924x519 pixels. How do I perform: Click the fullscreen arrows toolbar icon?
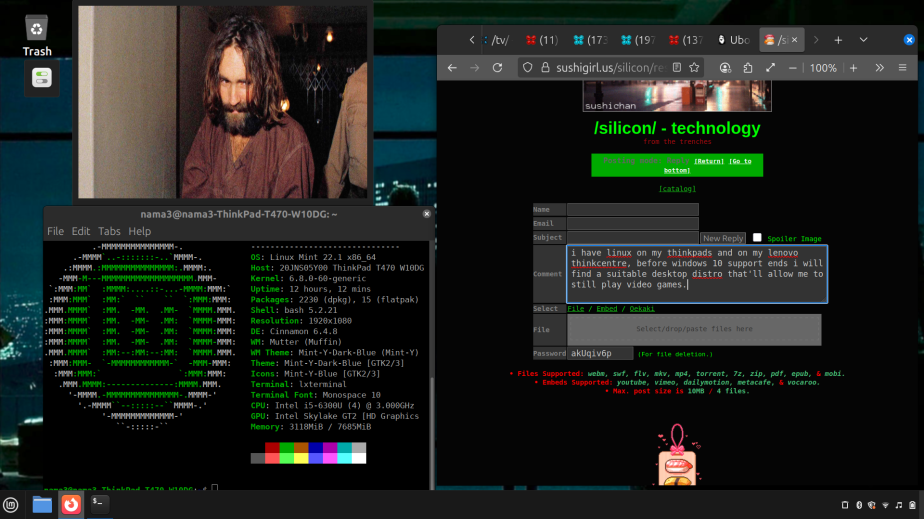770,68
